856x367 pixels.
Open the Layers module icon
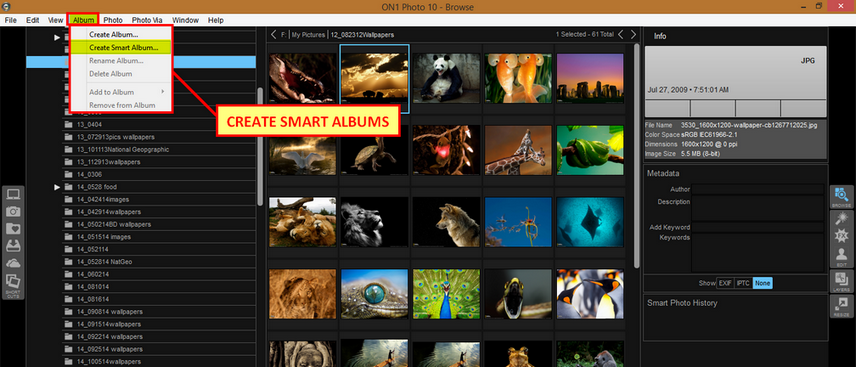[x=841, y=281]
